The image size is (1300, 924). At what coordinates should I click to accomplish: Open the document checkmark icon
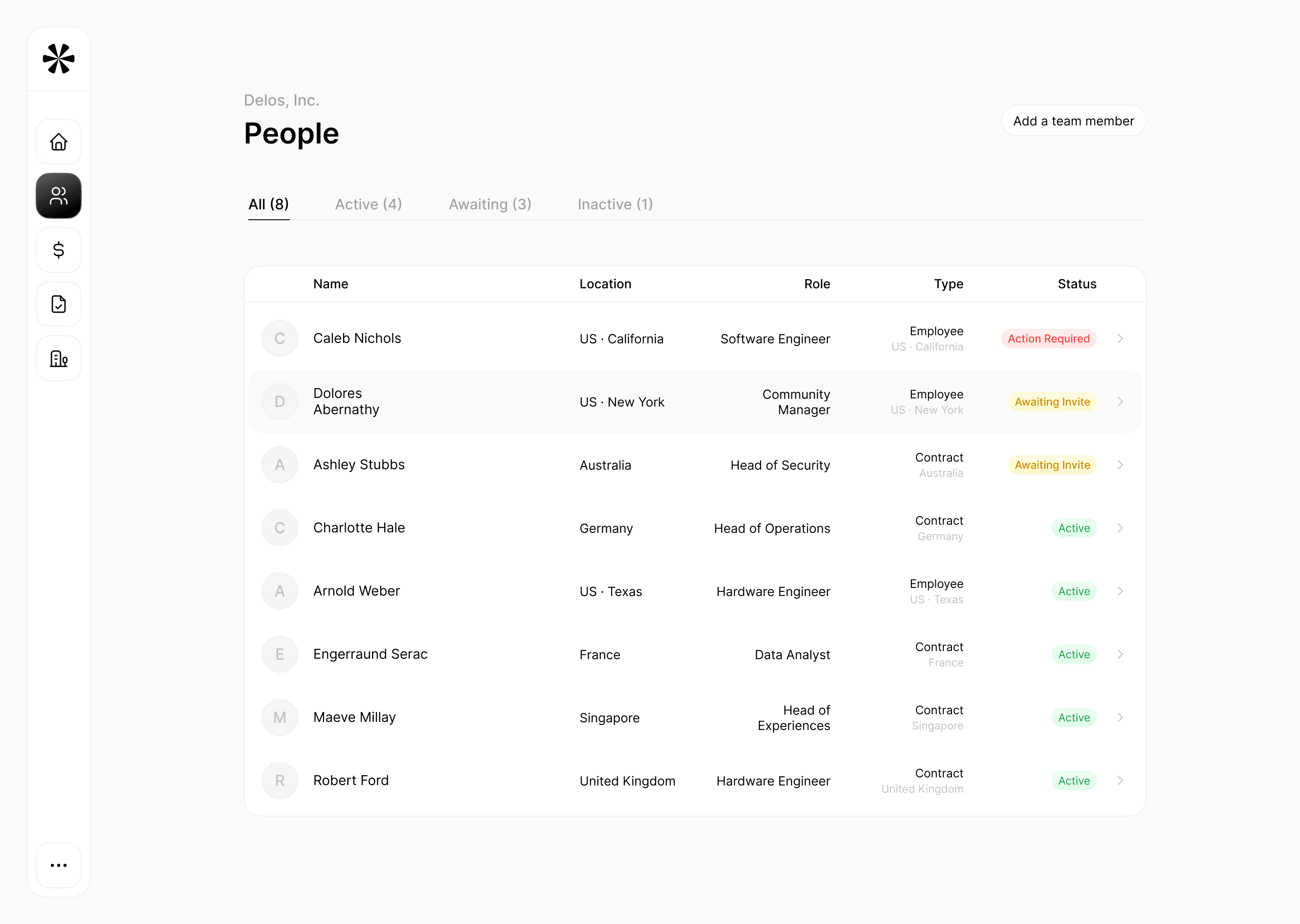pos(59,304)
